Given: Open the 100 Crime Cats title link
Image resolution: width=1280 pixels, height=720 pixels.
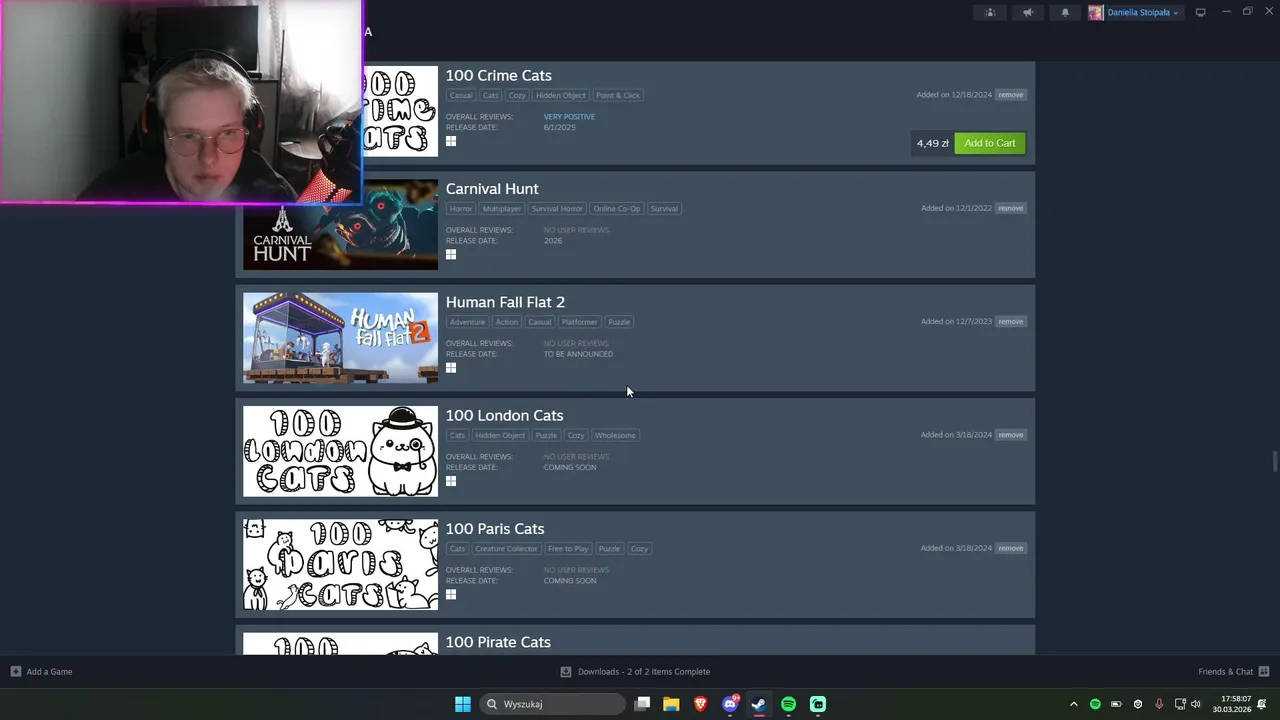Looking at the screenshot, I should 498,75.
